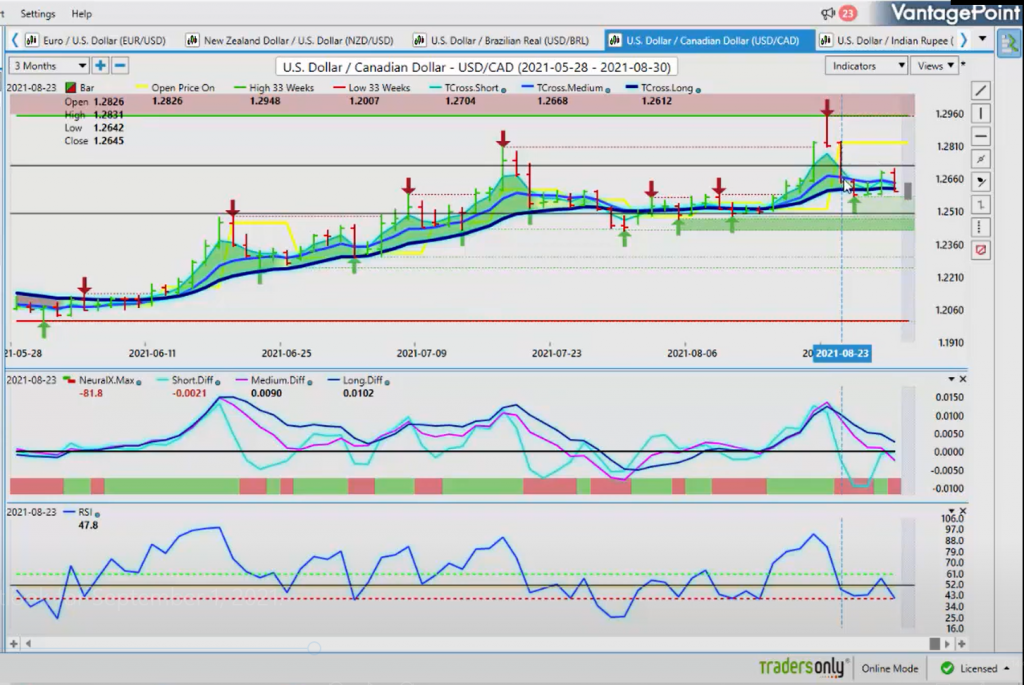Open Medium.Diff settings dot
Image resolution: width=1024 pixels, height=685 pixels.
coord(310,383)
